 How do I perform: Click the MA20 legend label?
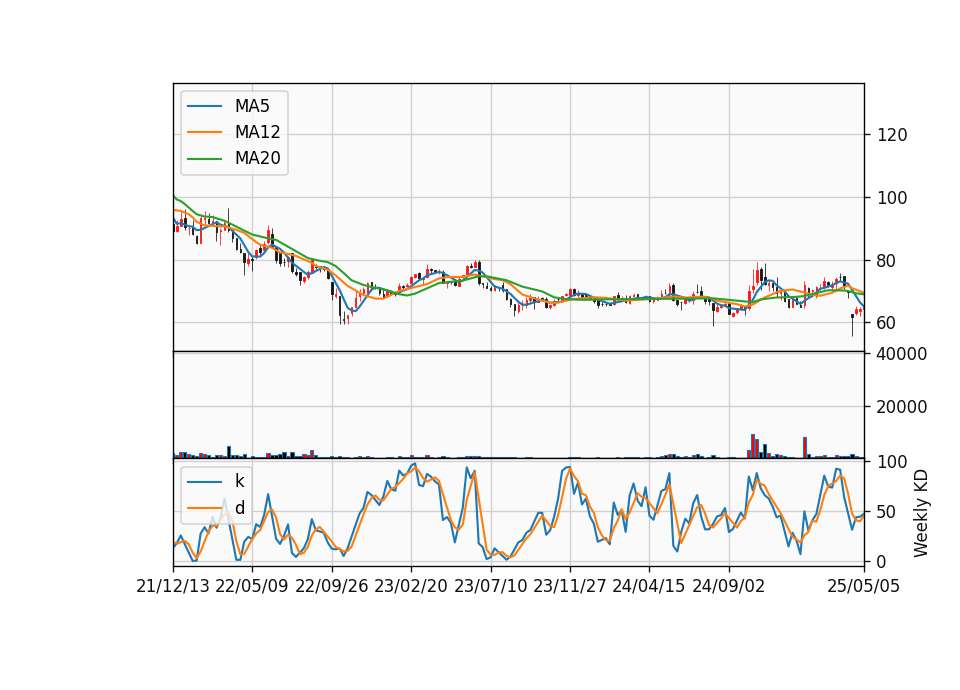(x=257, y=159)
